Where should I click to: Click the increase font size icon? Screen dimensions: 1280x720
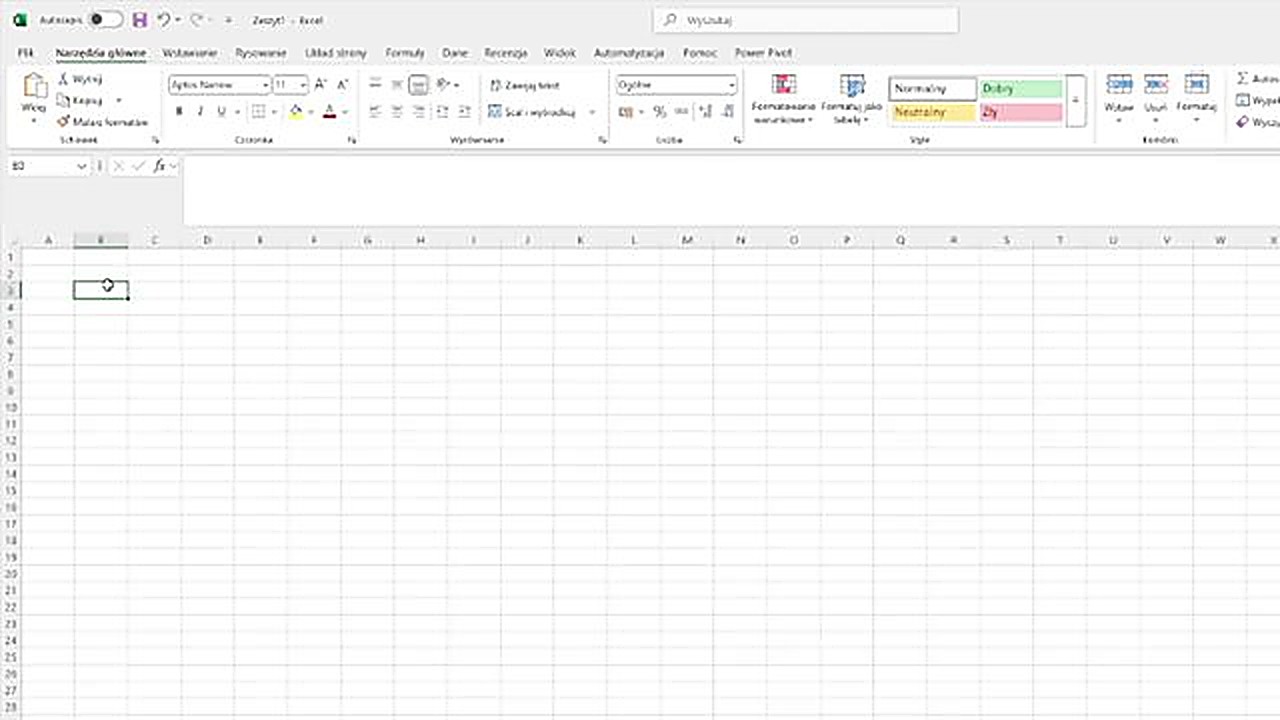[321, 85]
